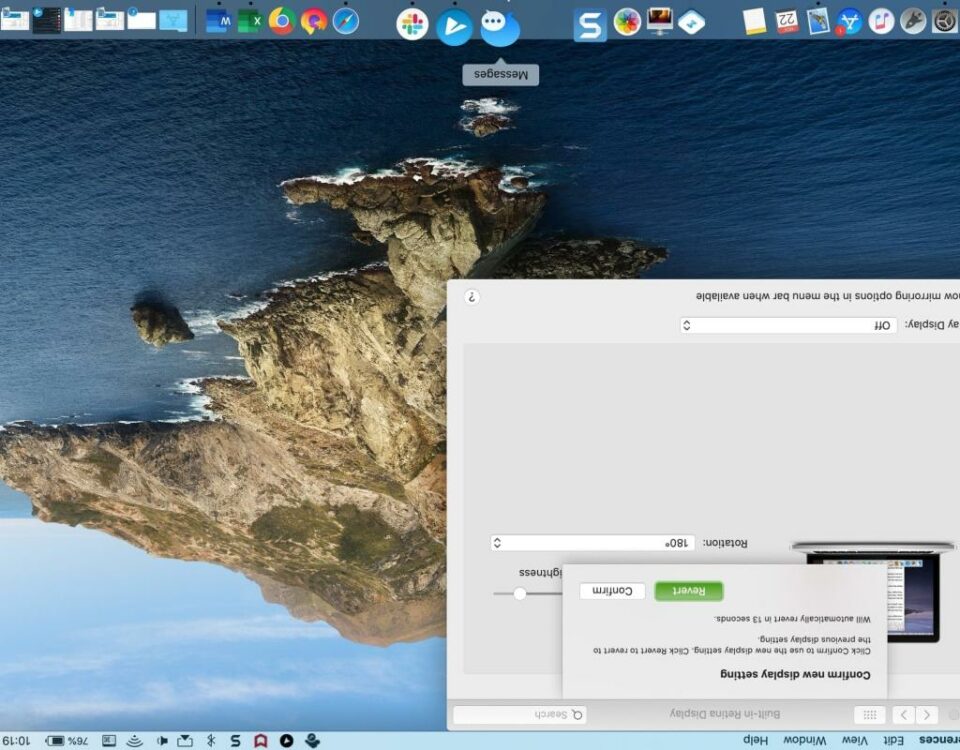Image resolution: width=960 pixels, height=750 pixels.
Task: Open Launchpad rocket icon in Dock
Action: click(x=913, y=21)
